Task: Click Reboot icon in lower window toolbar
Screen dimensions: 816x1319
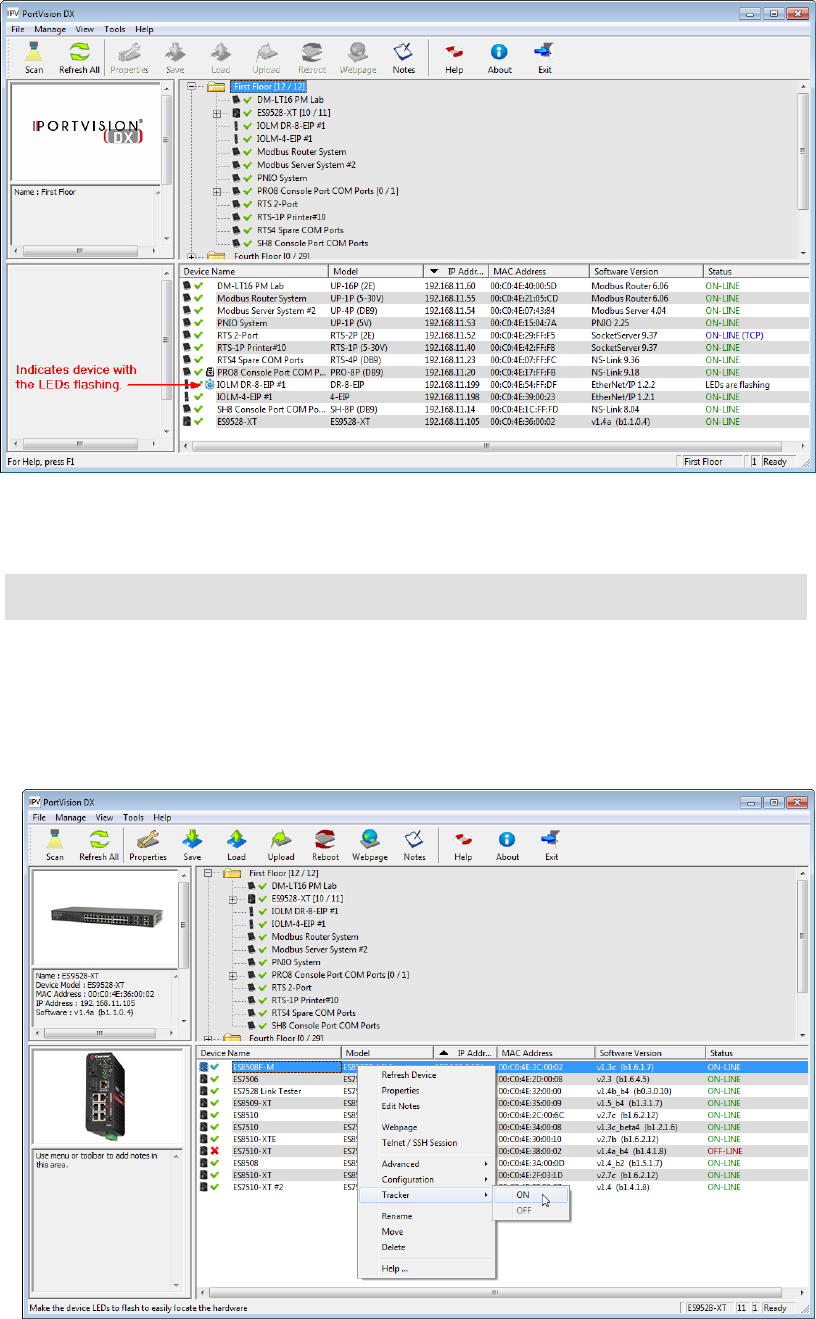Action: click(324, 839)
